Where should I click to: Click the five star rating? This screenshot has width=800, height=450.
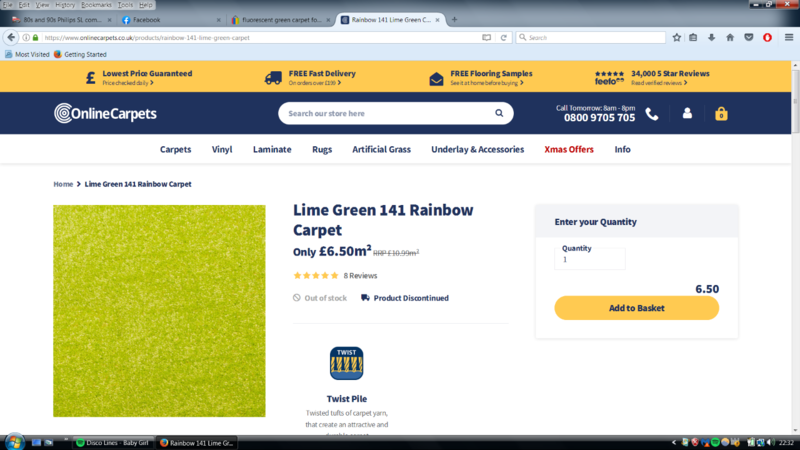click(x=315, y=276)
